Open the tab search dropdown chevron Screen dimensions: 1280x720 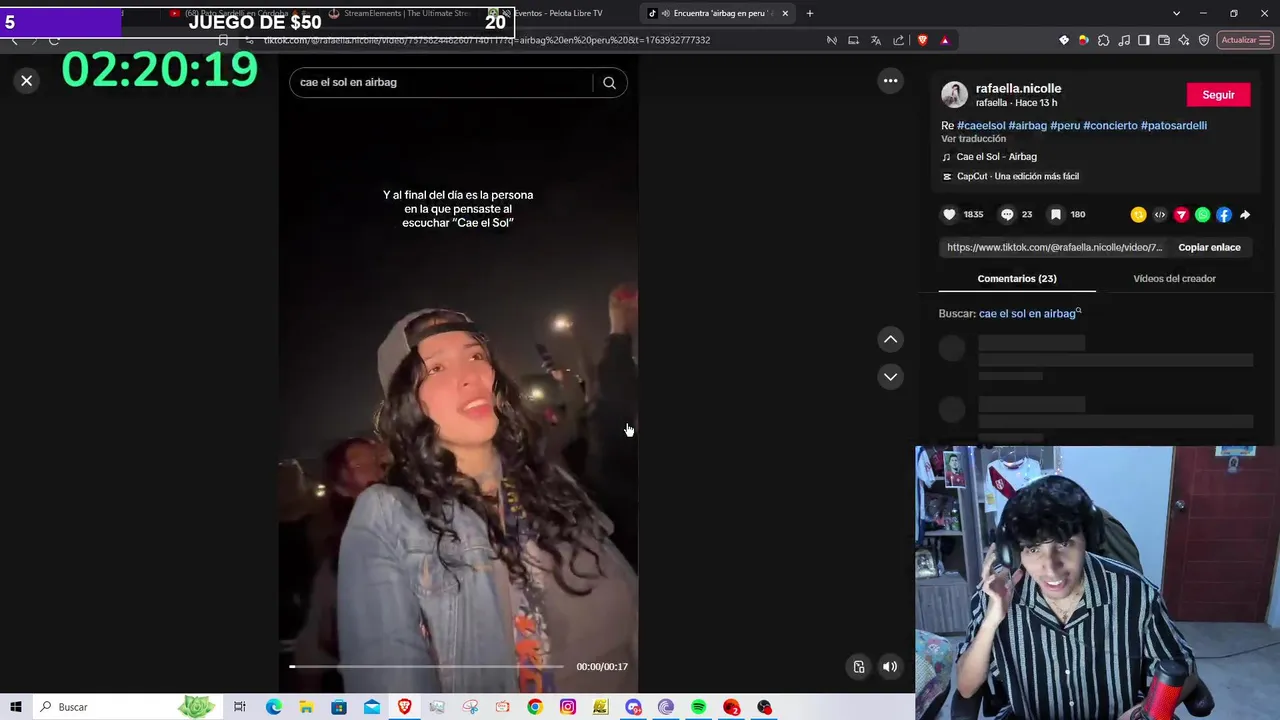click(1176, 13)
